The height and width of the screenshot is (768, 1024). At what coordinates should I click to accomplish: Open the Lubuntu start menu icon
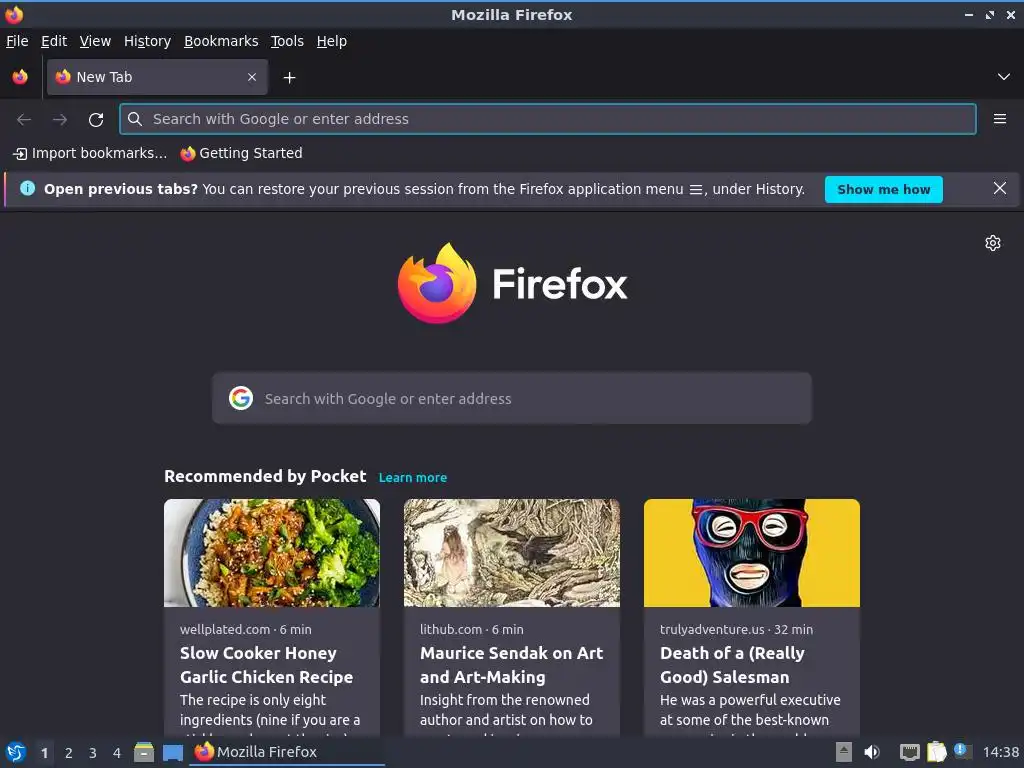click(x=16, y=752)
